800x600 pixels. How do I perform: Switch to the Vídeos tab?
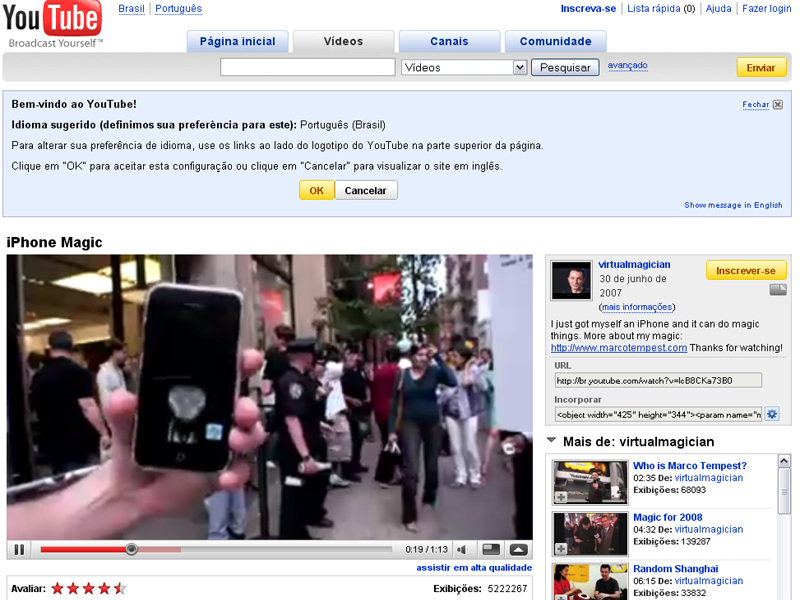coord(343,41)
